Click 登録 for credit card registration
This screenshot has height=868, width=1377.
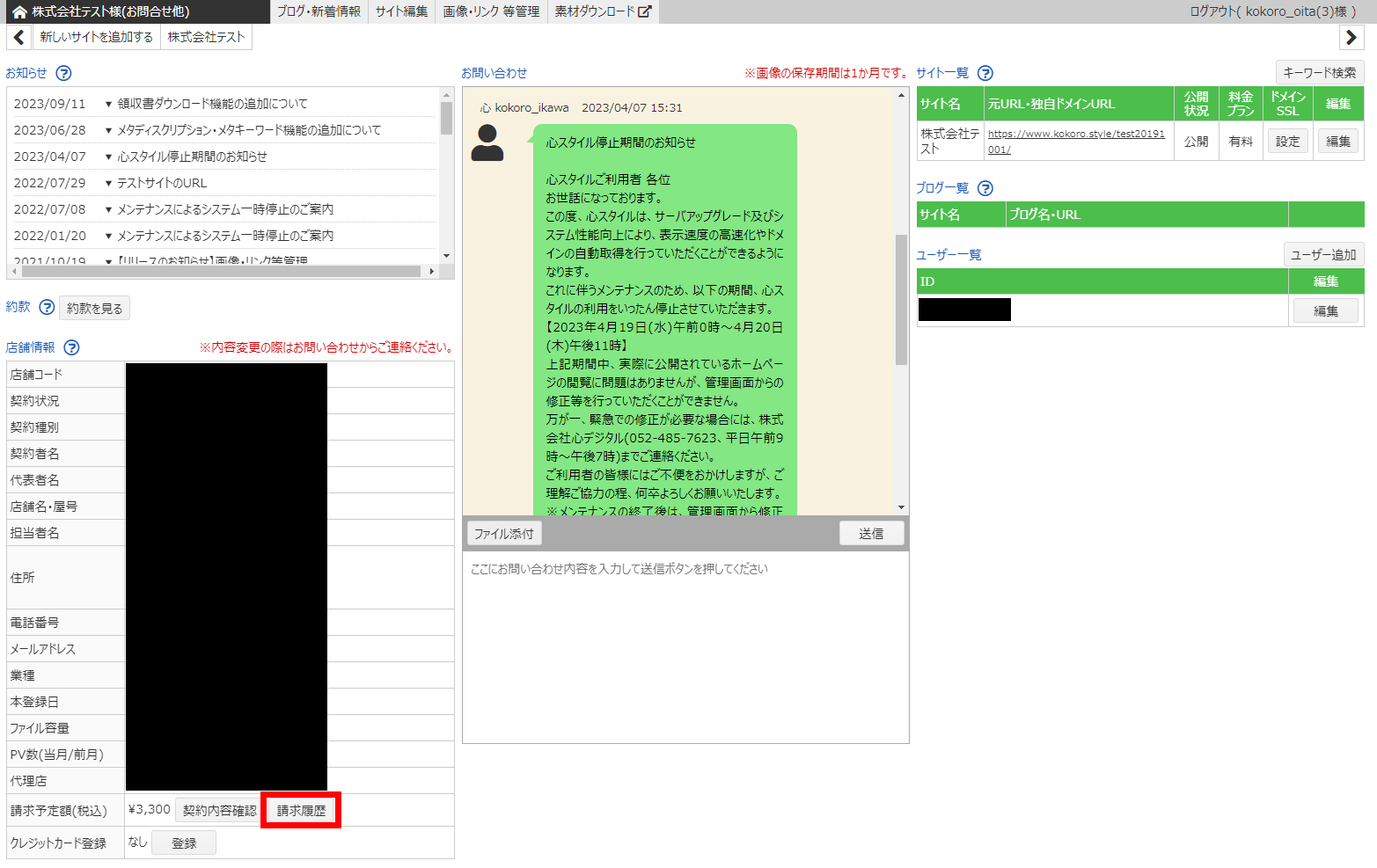click(x=184, y=843)
